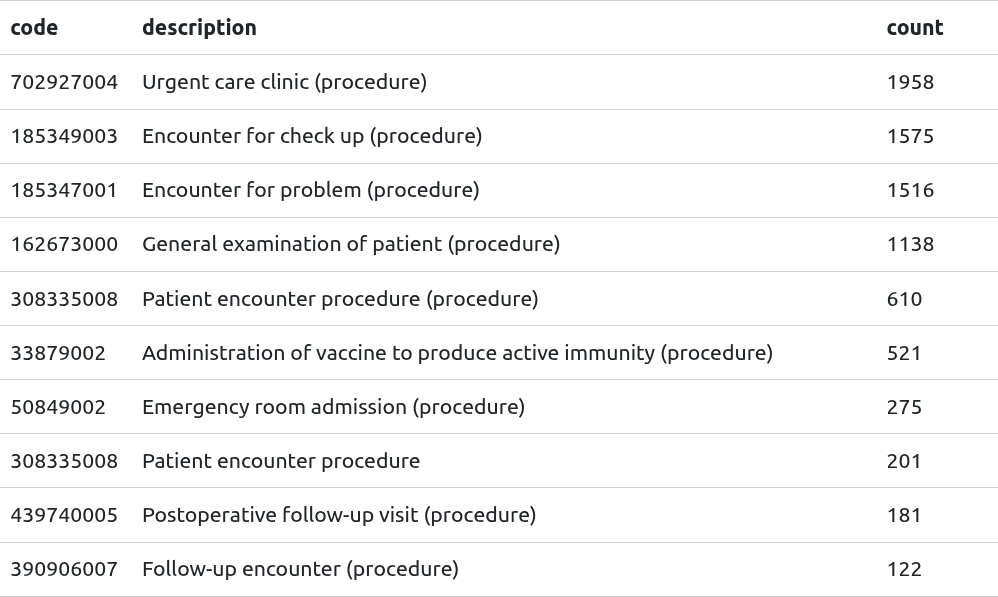998x597 pixels.
Task: Select code 702927004 cell
Action: click(x=64, y=82)
